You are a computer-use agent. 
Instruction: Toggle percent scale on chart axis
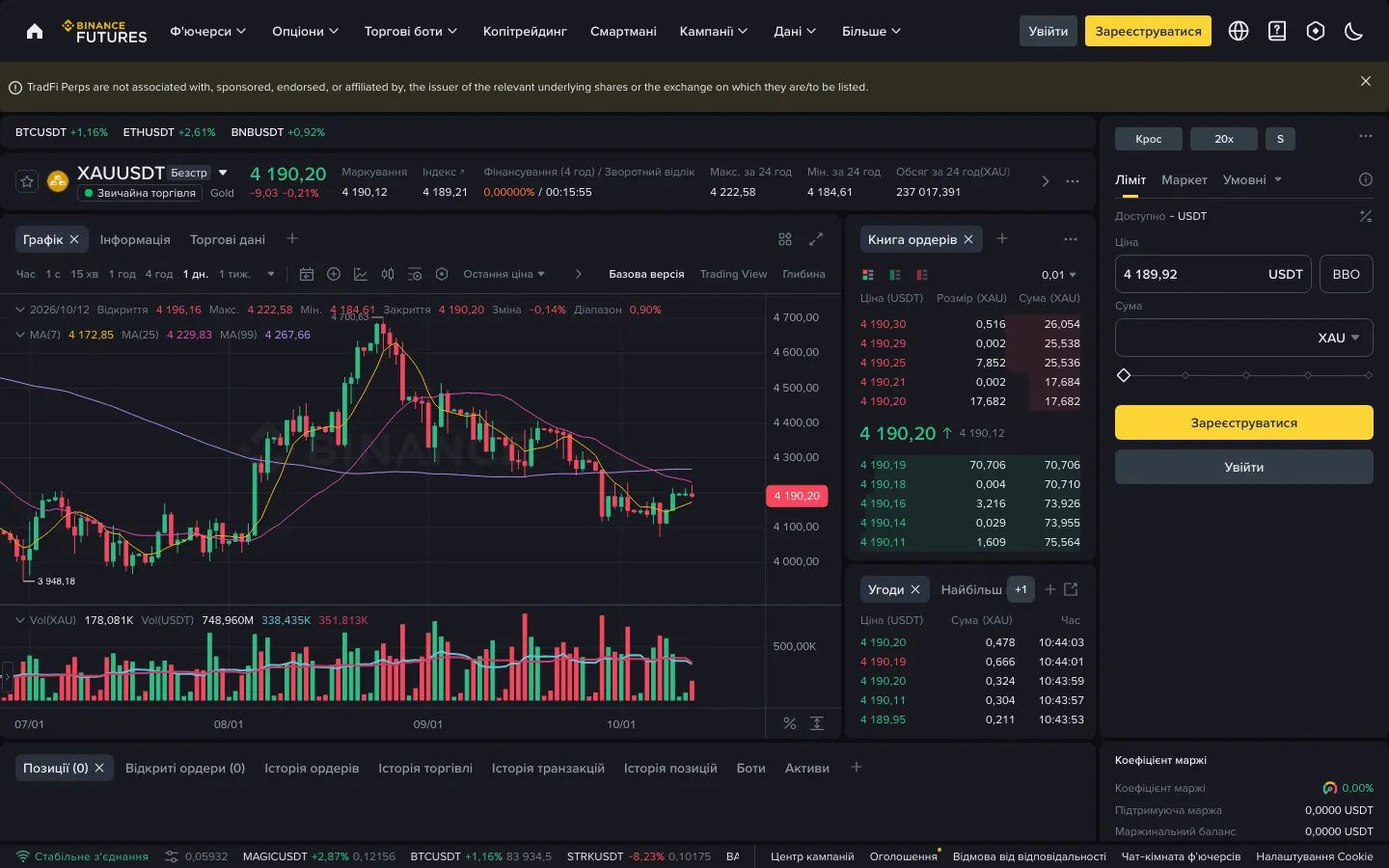(x=790, y=723)
